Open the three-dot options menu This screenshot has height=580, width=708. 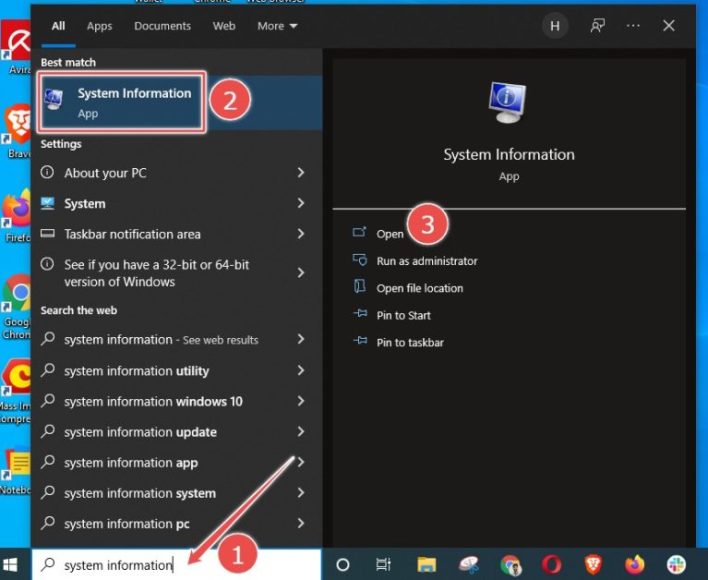(x=633, y=26)
